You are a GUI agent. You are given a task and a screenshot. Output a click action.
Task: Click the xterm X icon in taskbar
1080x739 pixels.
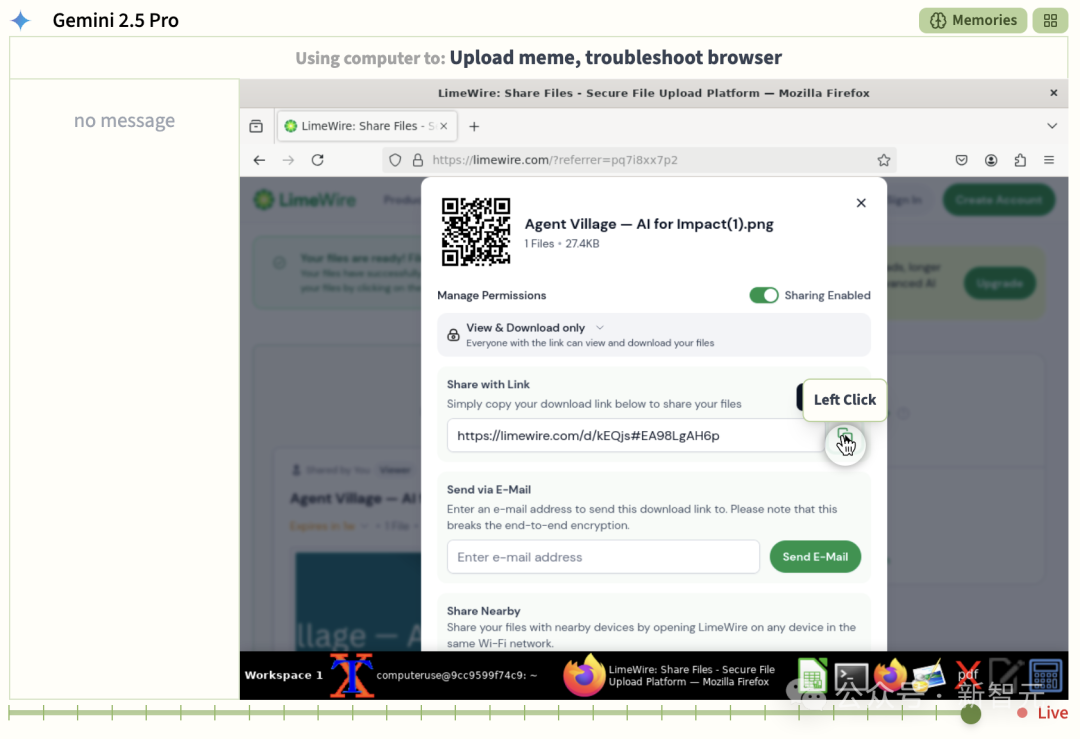pyautogui.click(x=352, y=675)
